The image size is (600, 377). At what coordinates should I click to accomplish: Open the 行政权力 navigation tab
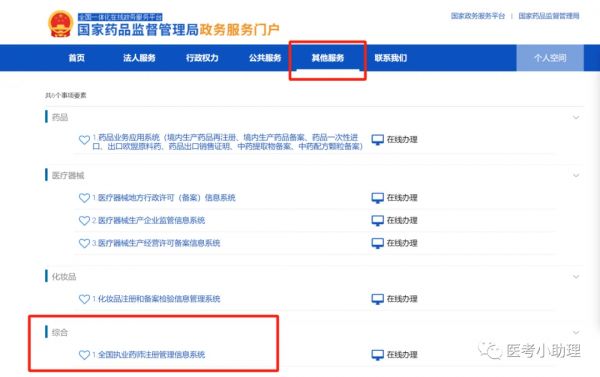[x=202, y=58]
